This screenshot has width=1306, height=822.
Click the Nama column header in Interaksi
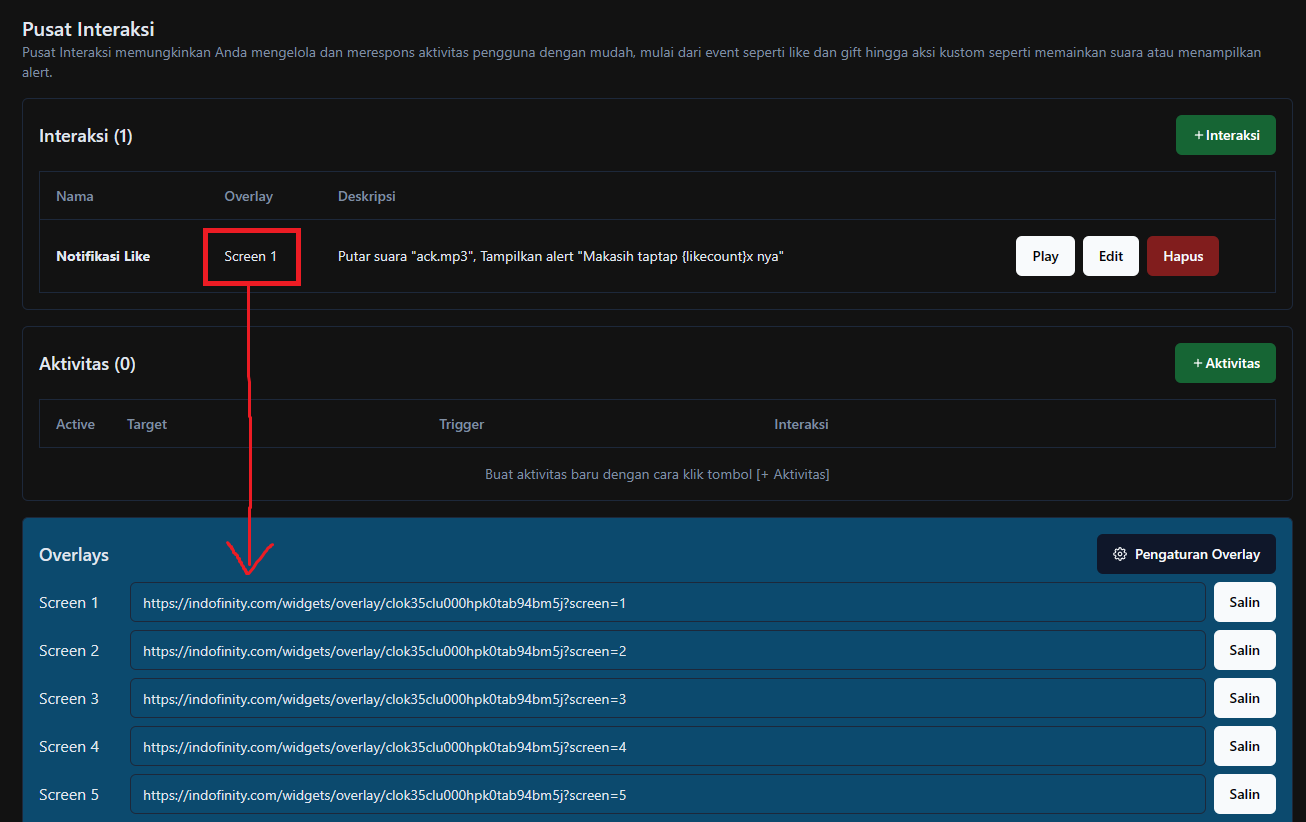click(75, 196)
